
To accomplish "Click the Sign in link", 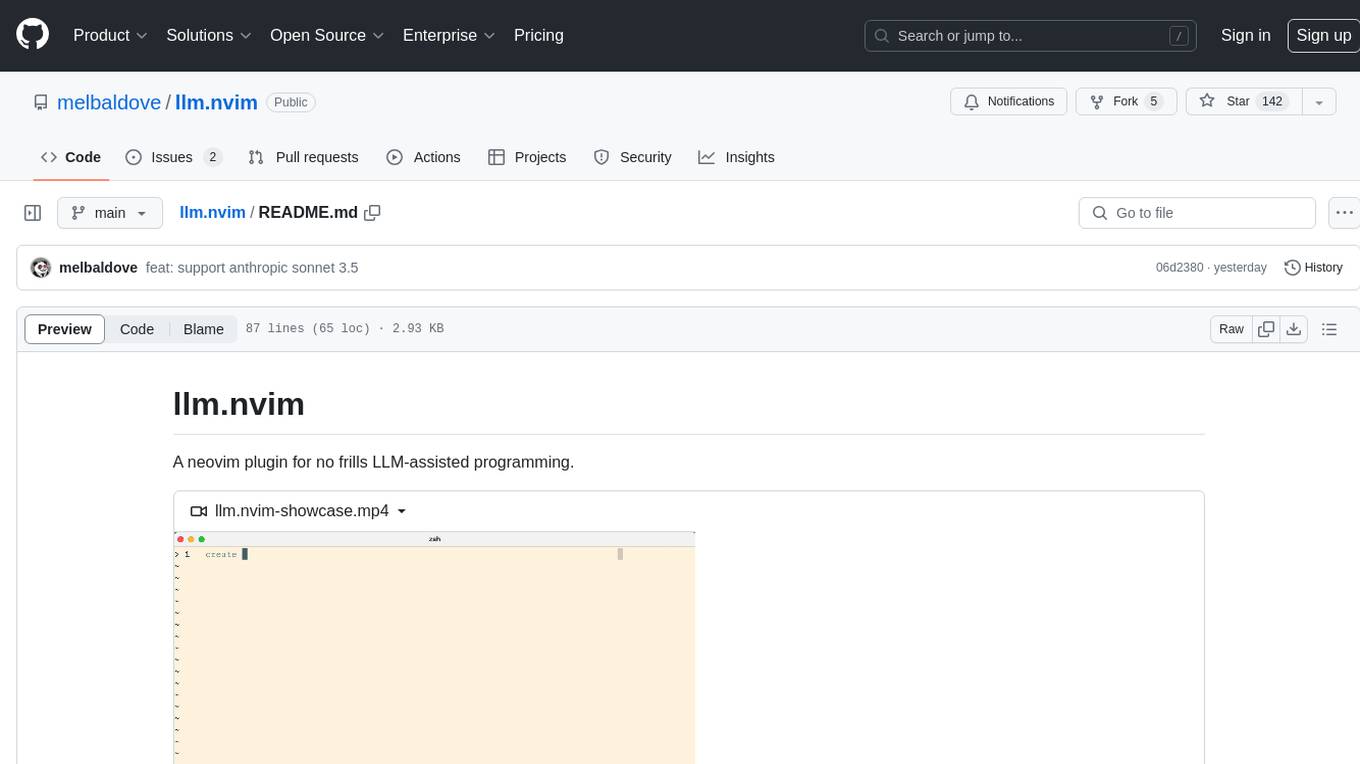I will click(1246, 35).
